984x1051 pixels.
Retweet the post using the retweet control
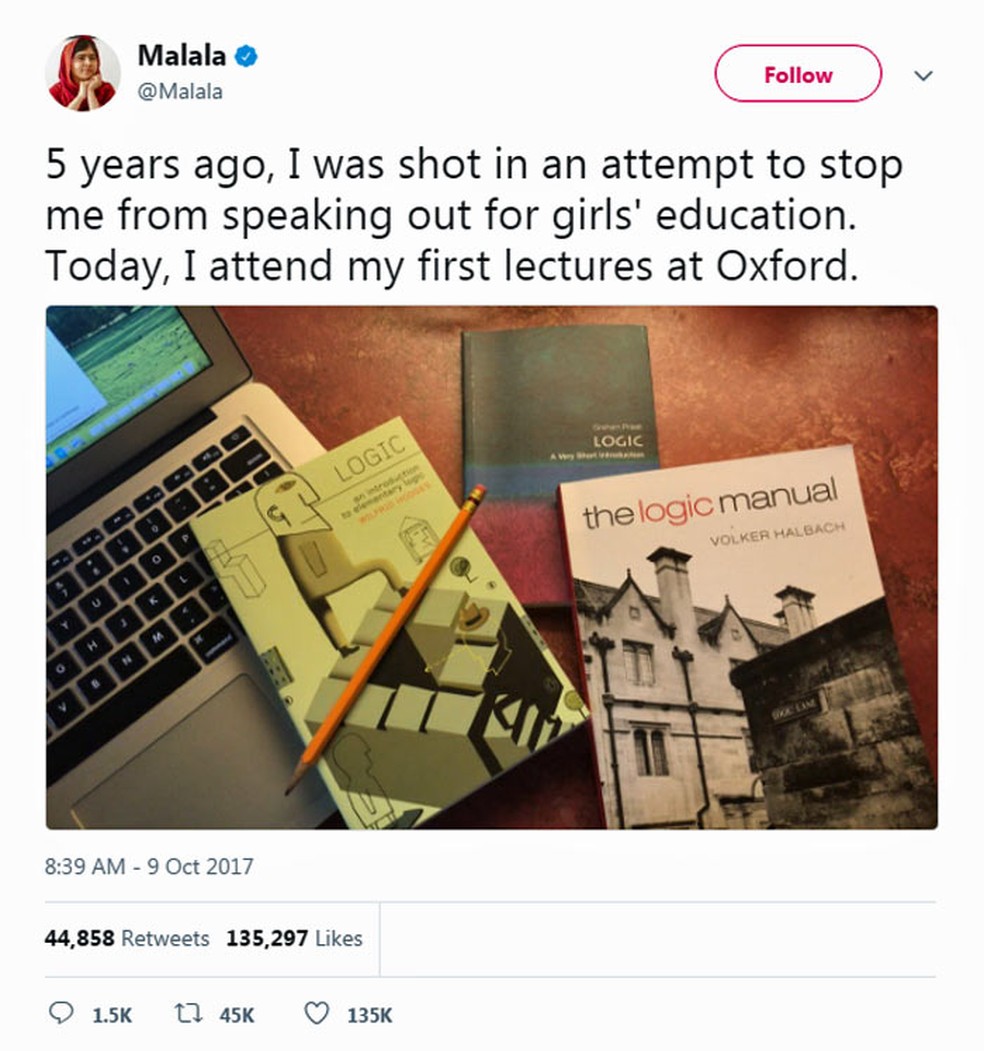tap(186, 1014)
